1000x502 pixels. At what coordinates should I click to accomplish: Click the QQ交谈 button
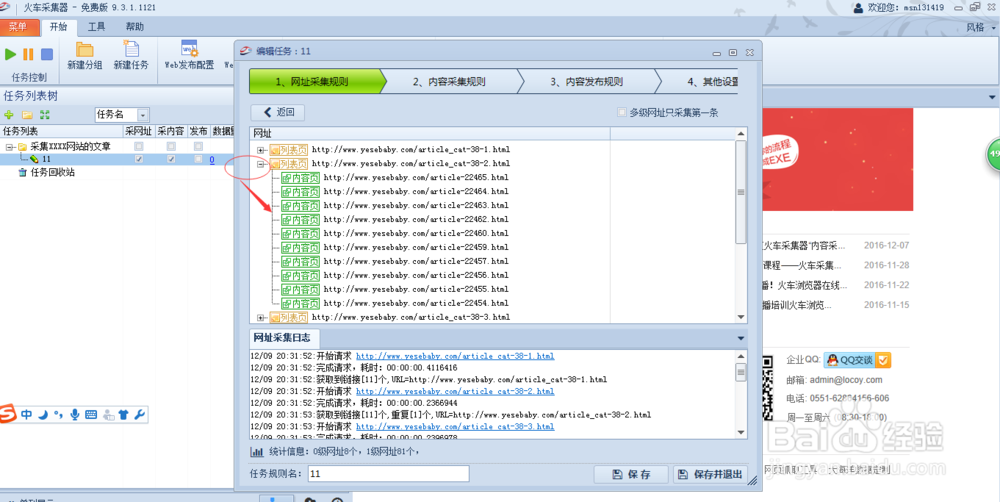857,360
